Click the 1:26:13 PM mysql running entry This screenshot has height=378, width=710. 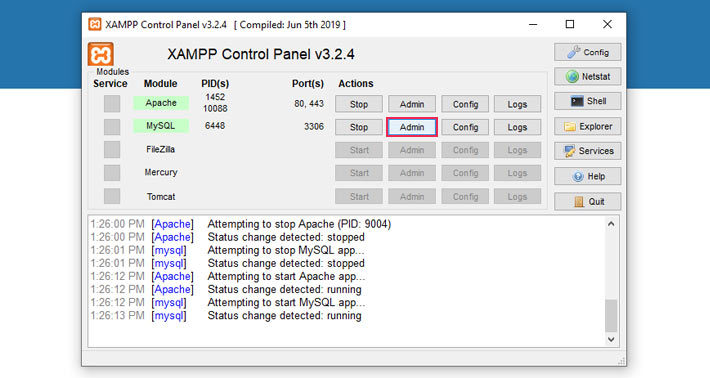[x=225, y=316]
